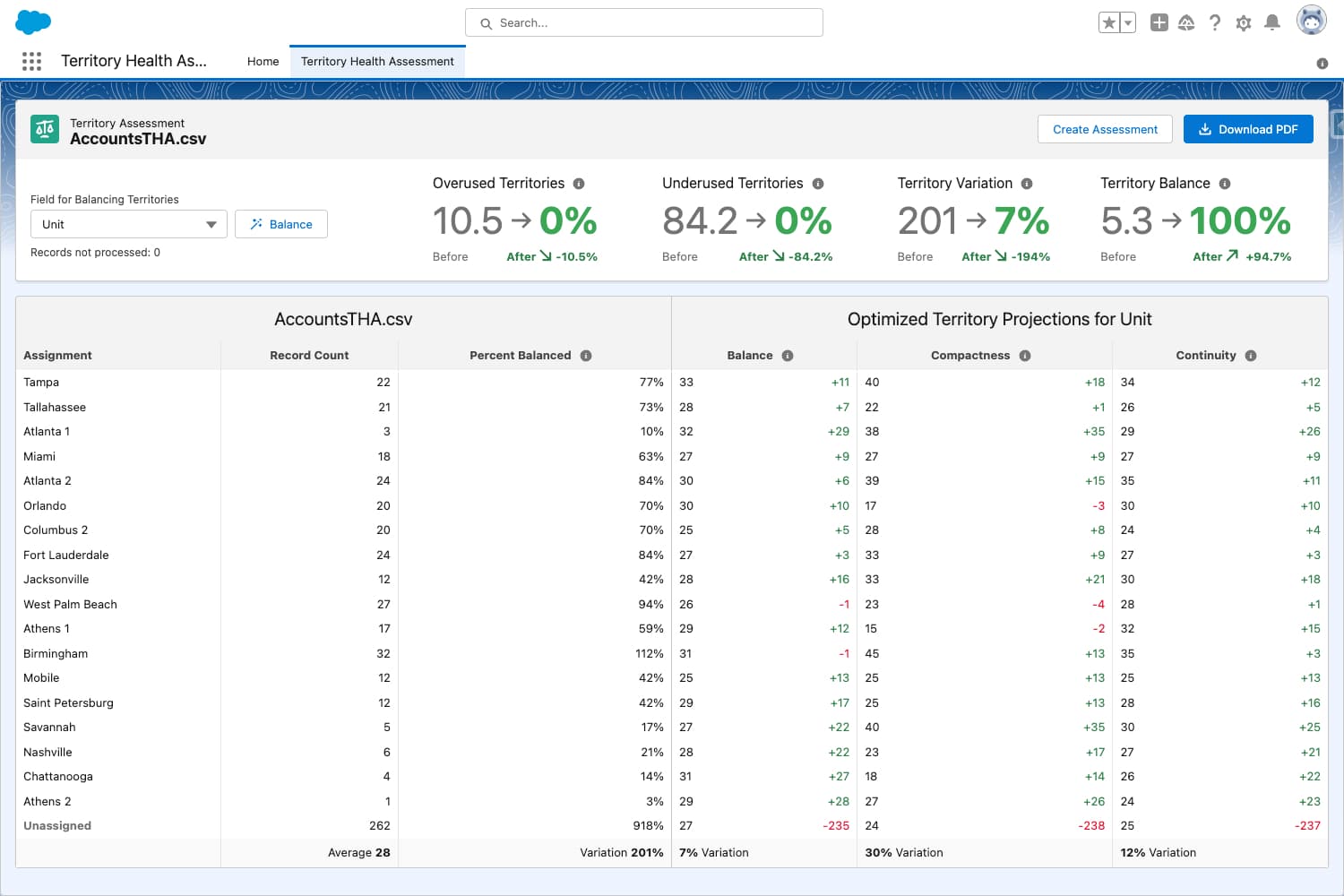
Task: Select the Territory Health Assessment tab
Action: click(377, 62)
